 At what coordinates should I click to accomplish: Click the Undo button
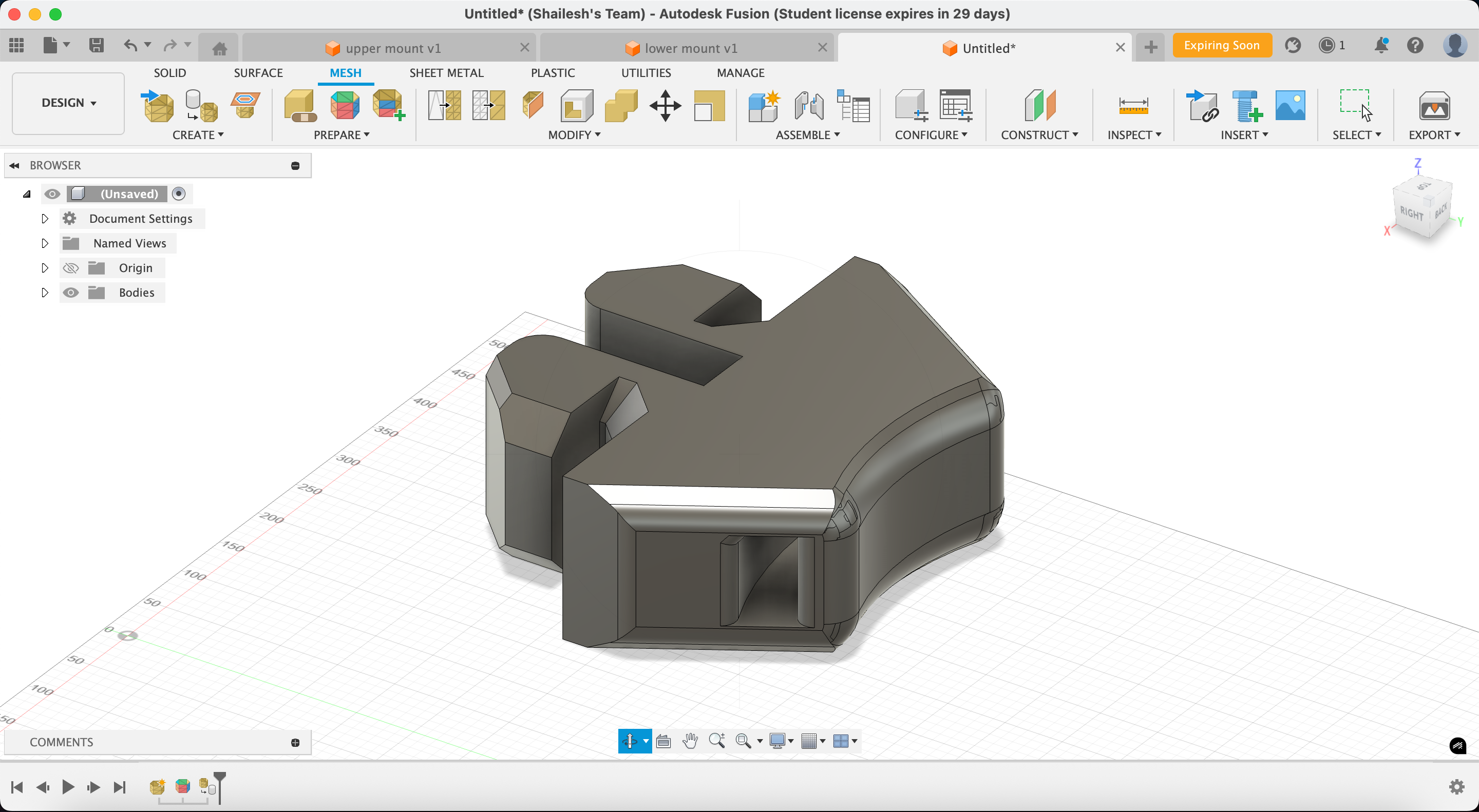(130, 45)
